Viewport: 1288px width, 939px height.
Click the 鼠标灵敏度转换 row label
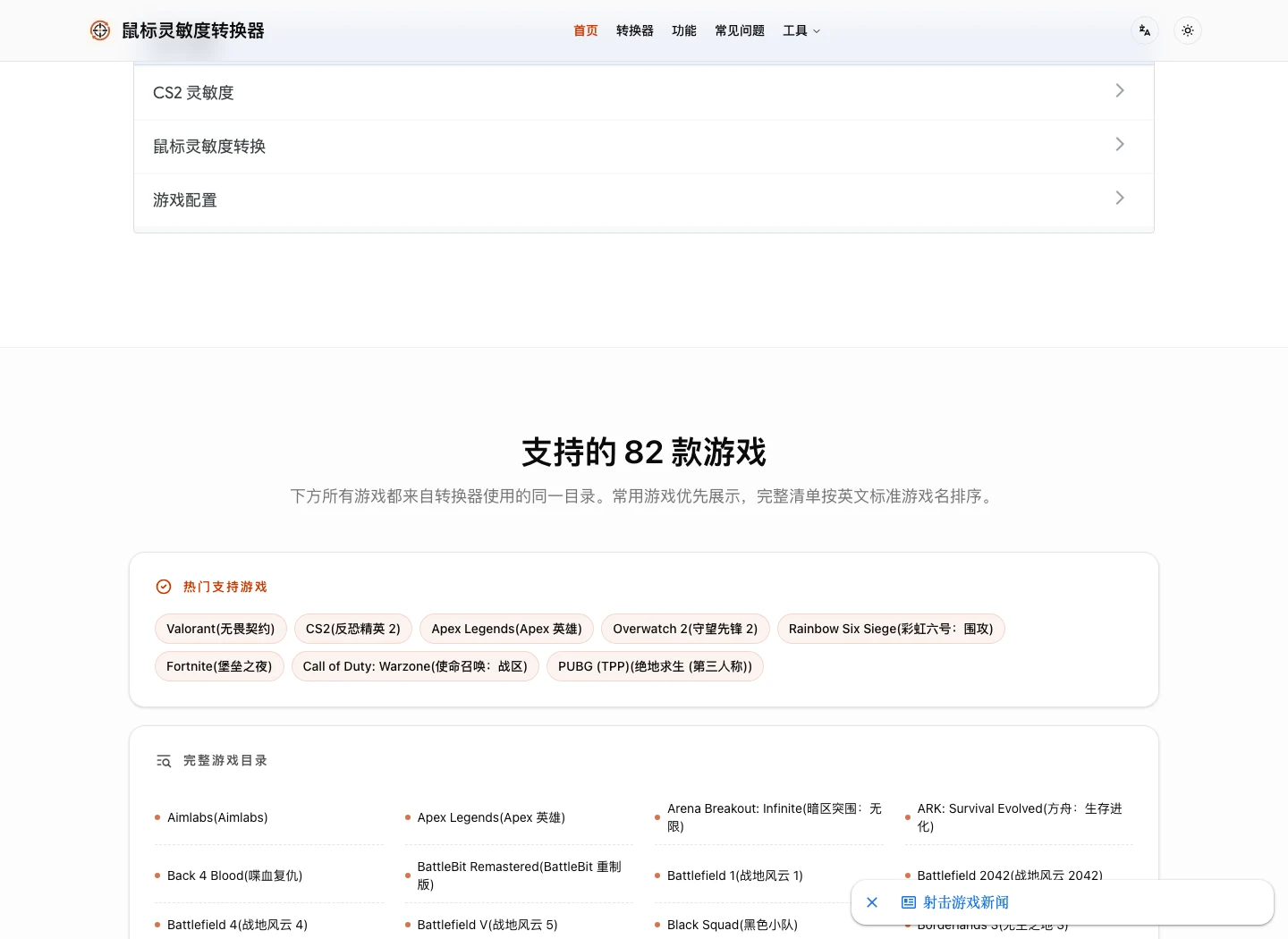point(209,147)
